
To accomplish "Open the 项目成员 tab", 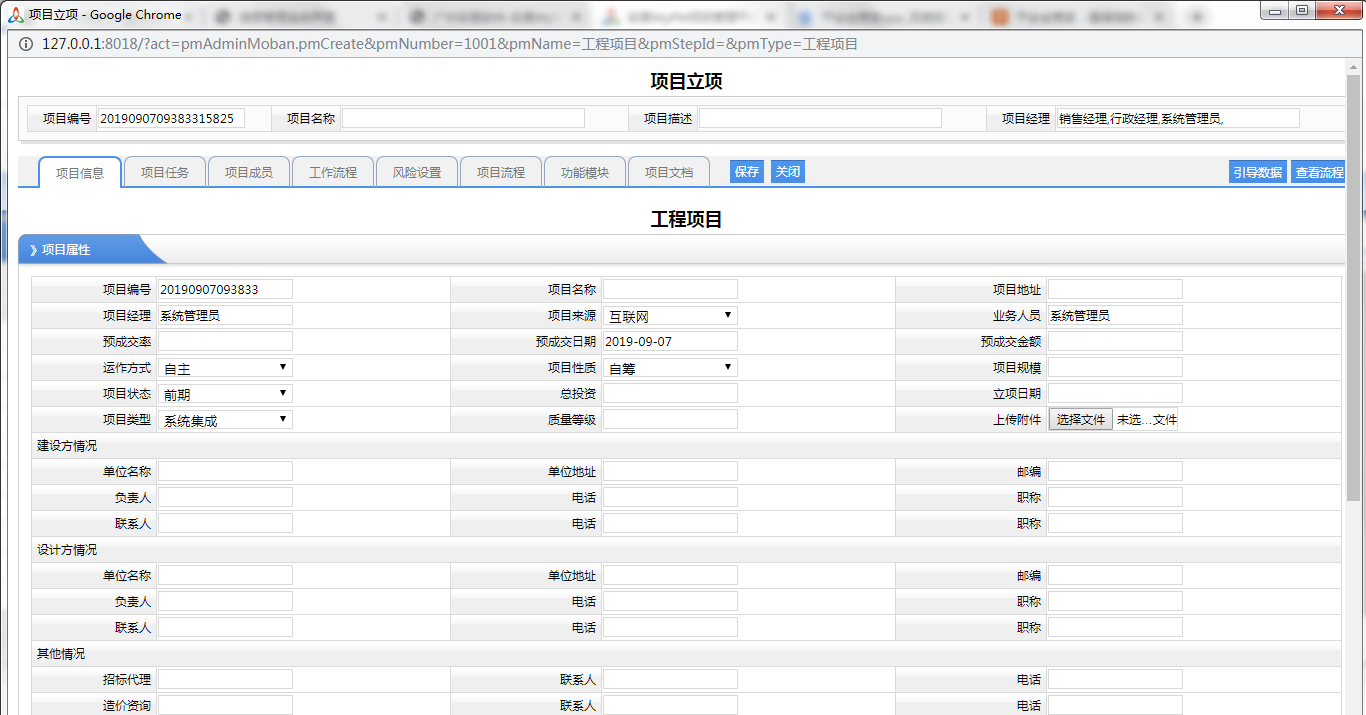I will pyautogui.click(x=248, y=172).
